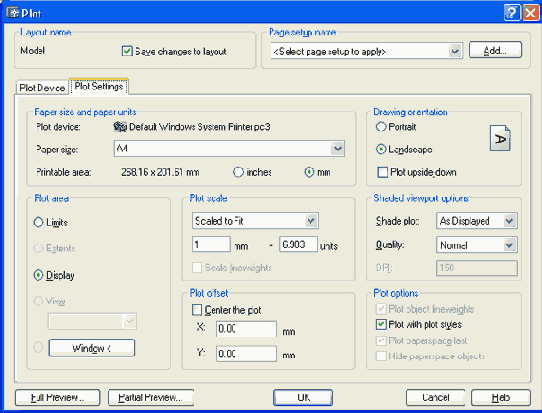Image resolution: width=542 pixels, height=413 pixels.
Task: Open the Scaled to Fit scale dropdown
Action: tap(311, 221)
